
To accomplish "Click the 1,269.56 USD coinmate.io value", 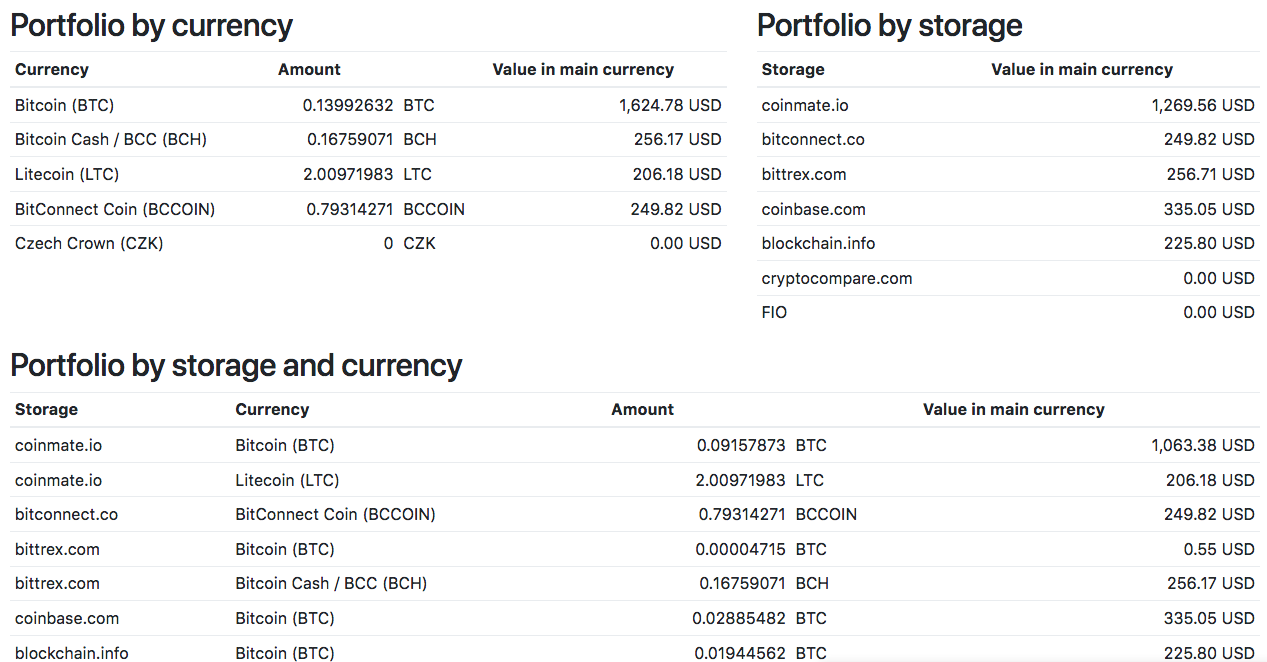I will point(1202,105).
